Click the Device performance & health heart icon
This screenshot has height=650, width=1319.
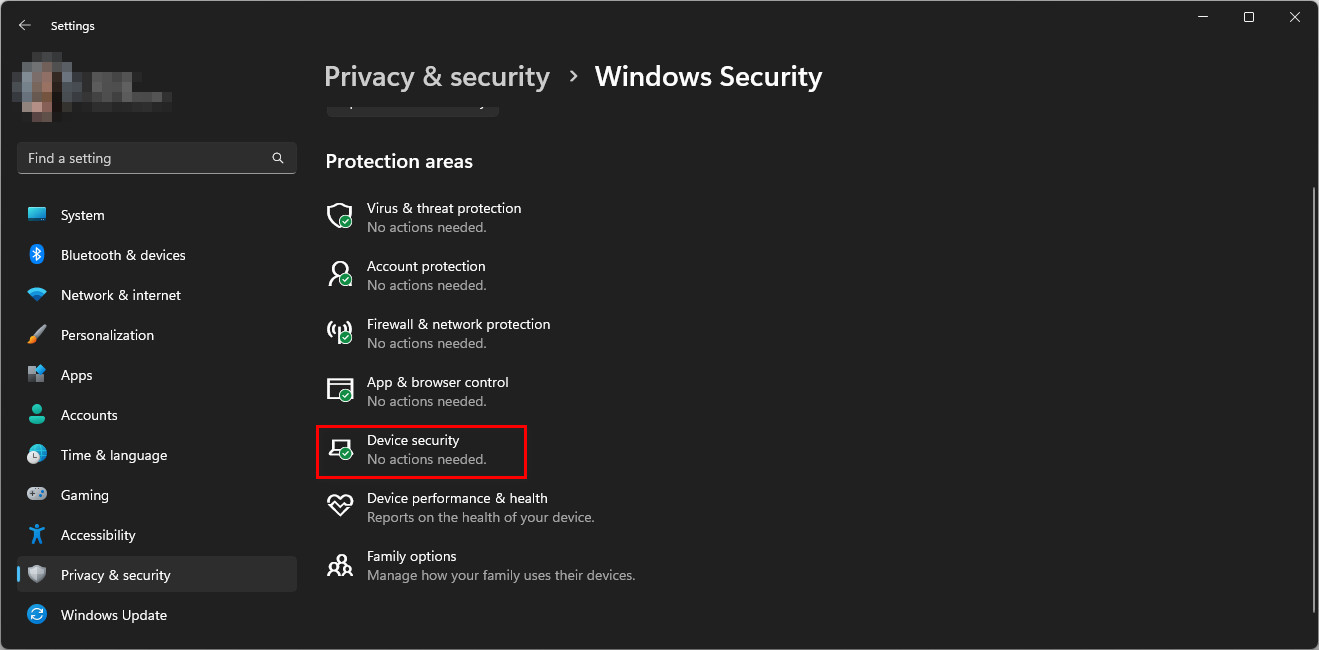coord(340,506)
